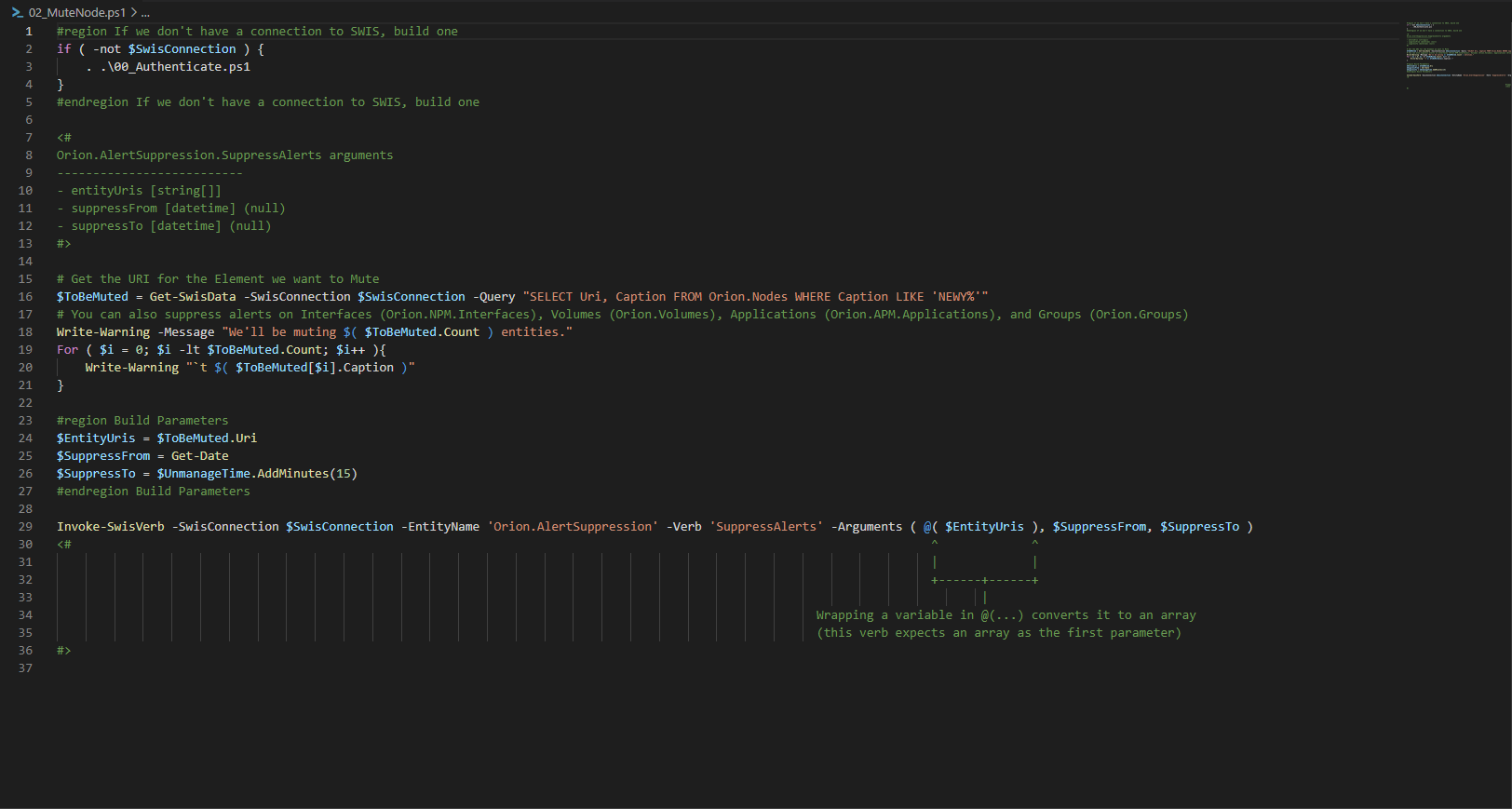This screenshot has height=809, width=1512.
Task: Click 'Wrapping a variable in @(...)' comment
Action: 1006,615
